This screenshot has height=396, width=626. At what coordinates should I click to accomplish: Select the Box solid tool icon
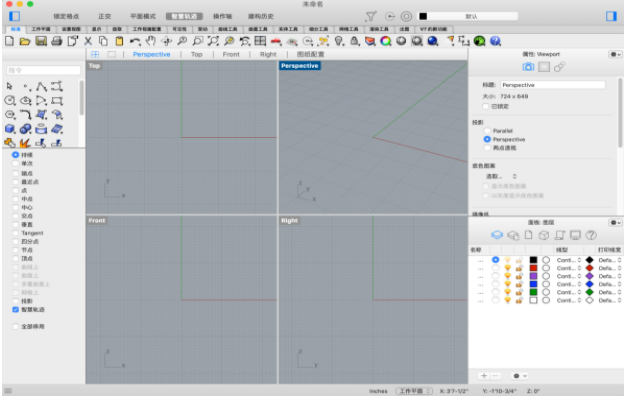click(x=10, y=129)
